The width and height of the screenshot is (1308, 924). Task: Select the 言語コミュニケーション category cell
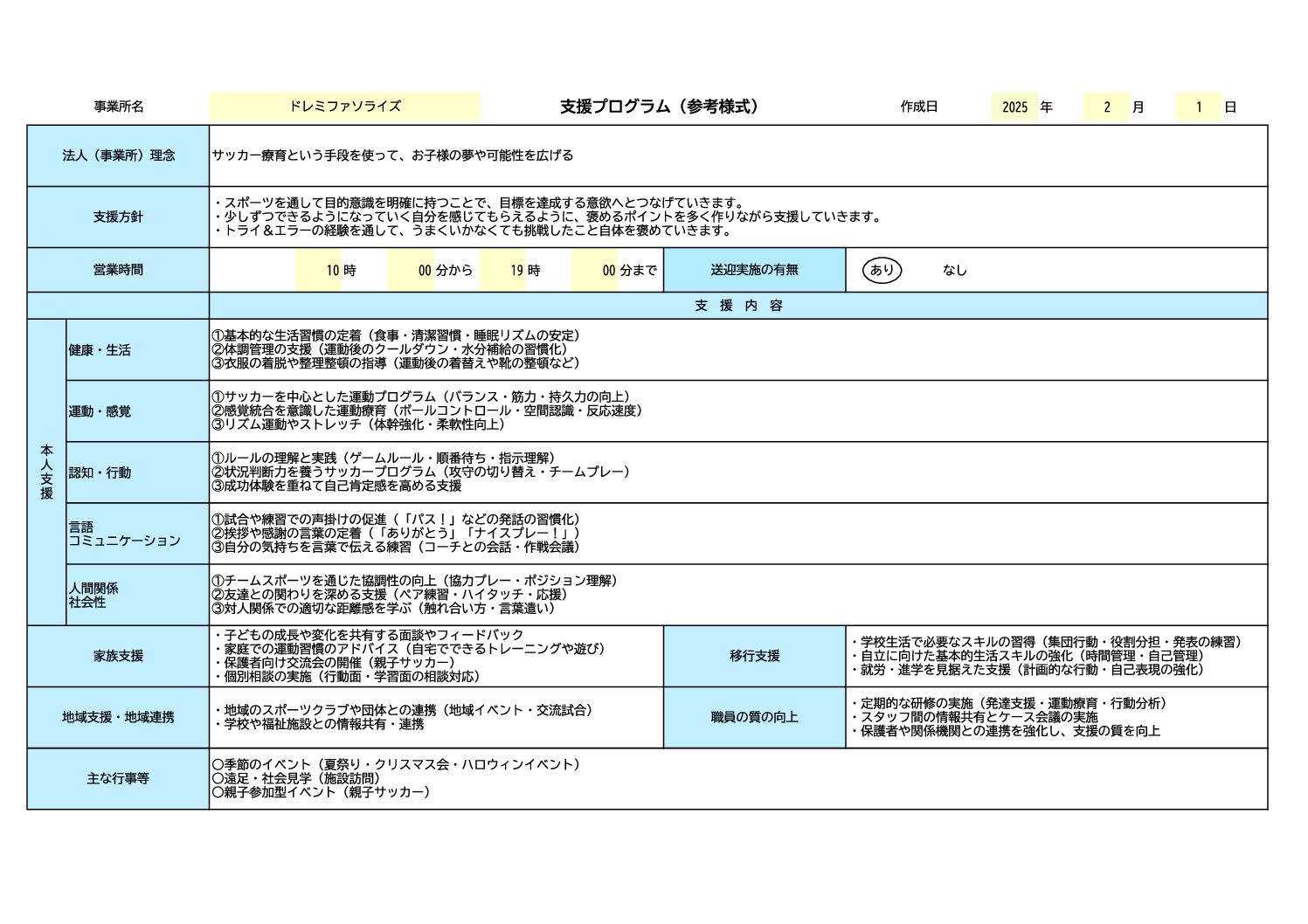137,534
